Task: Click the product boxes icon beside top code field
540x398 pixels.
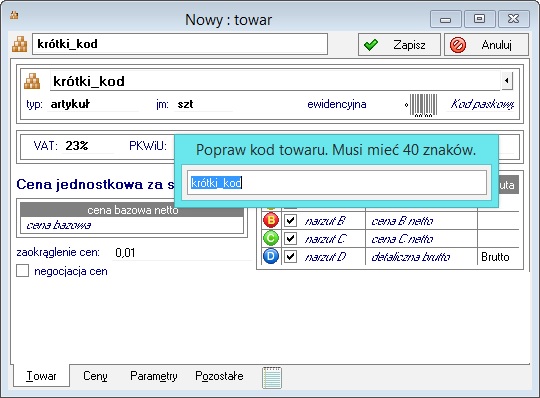Action: (x=19, y=44)
